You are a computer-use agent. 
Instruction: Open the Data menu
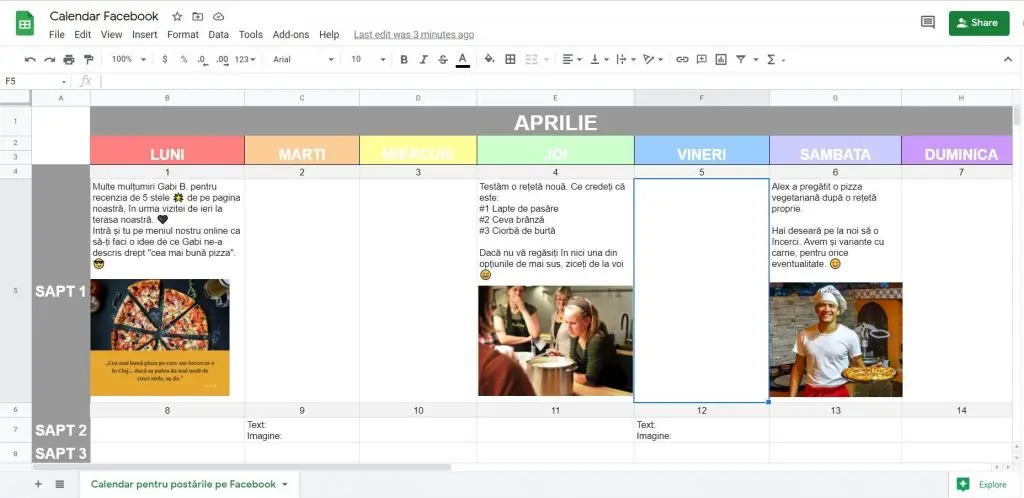pyautogui.click(x=219, y=35)
